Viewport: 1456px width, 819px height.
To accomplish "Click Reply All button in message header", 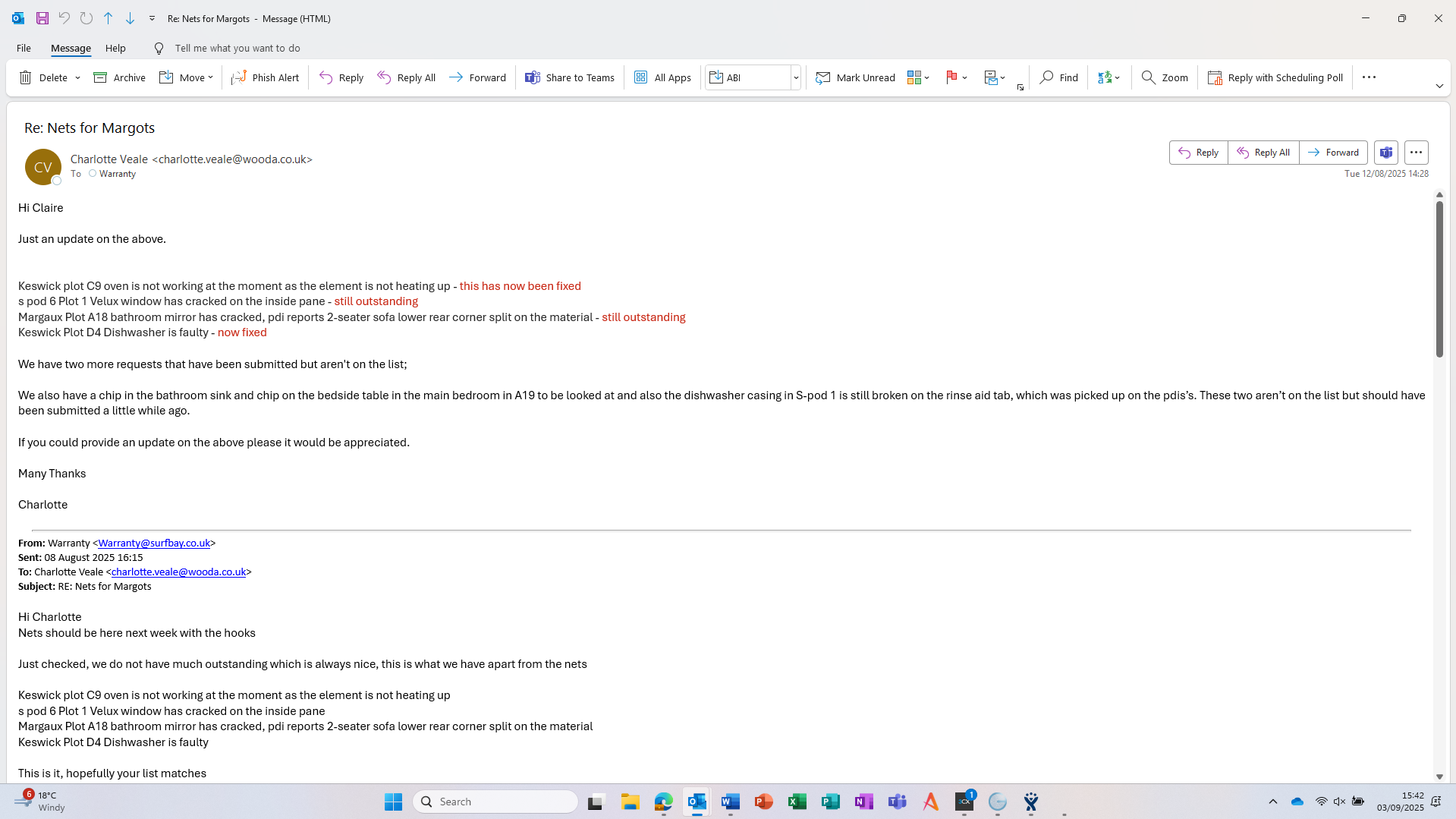I will click(1263, 153).
